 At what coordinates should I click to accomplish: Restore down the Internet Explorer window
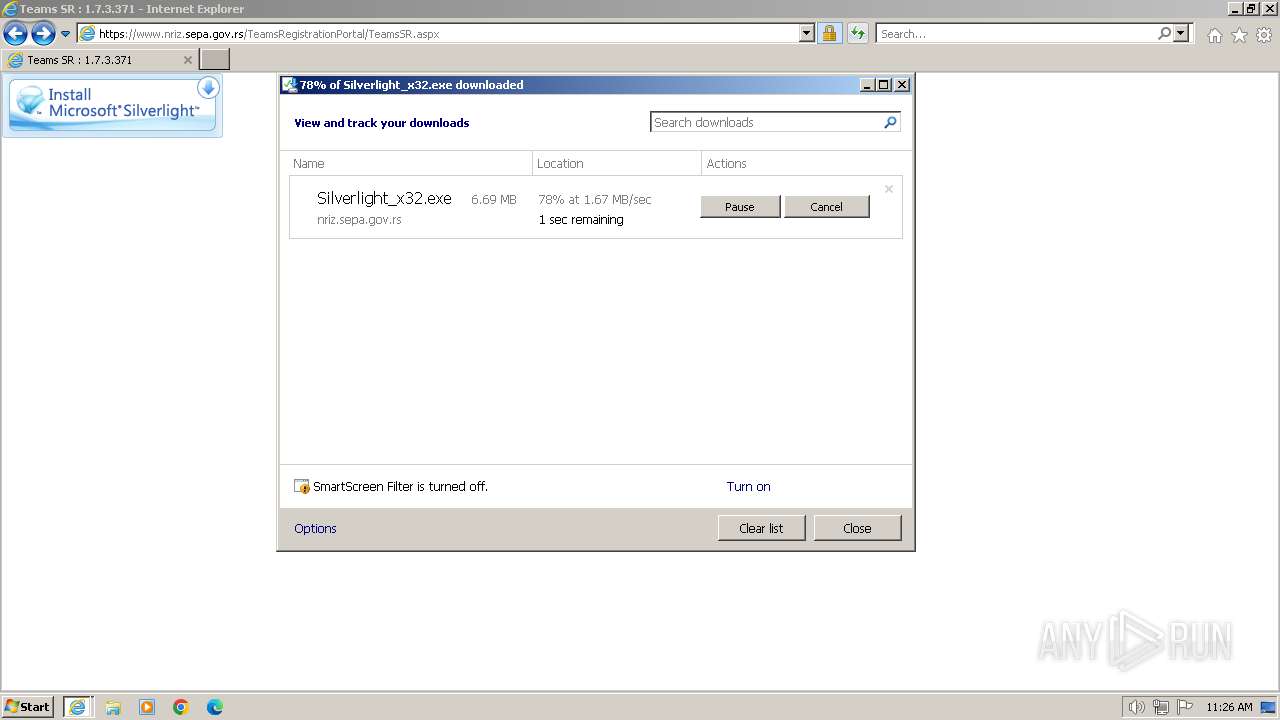coord(1251,9)
